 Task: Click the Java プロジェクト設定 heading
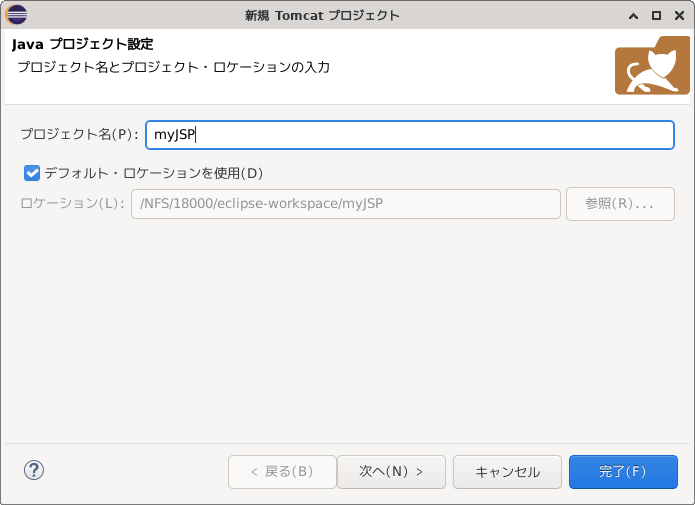point(82,44)
